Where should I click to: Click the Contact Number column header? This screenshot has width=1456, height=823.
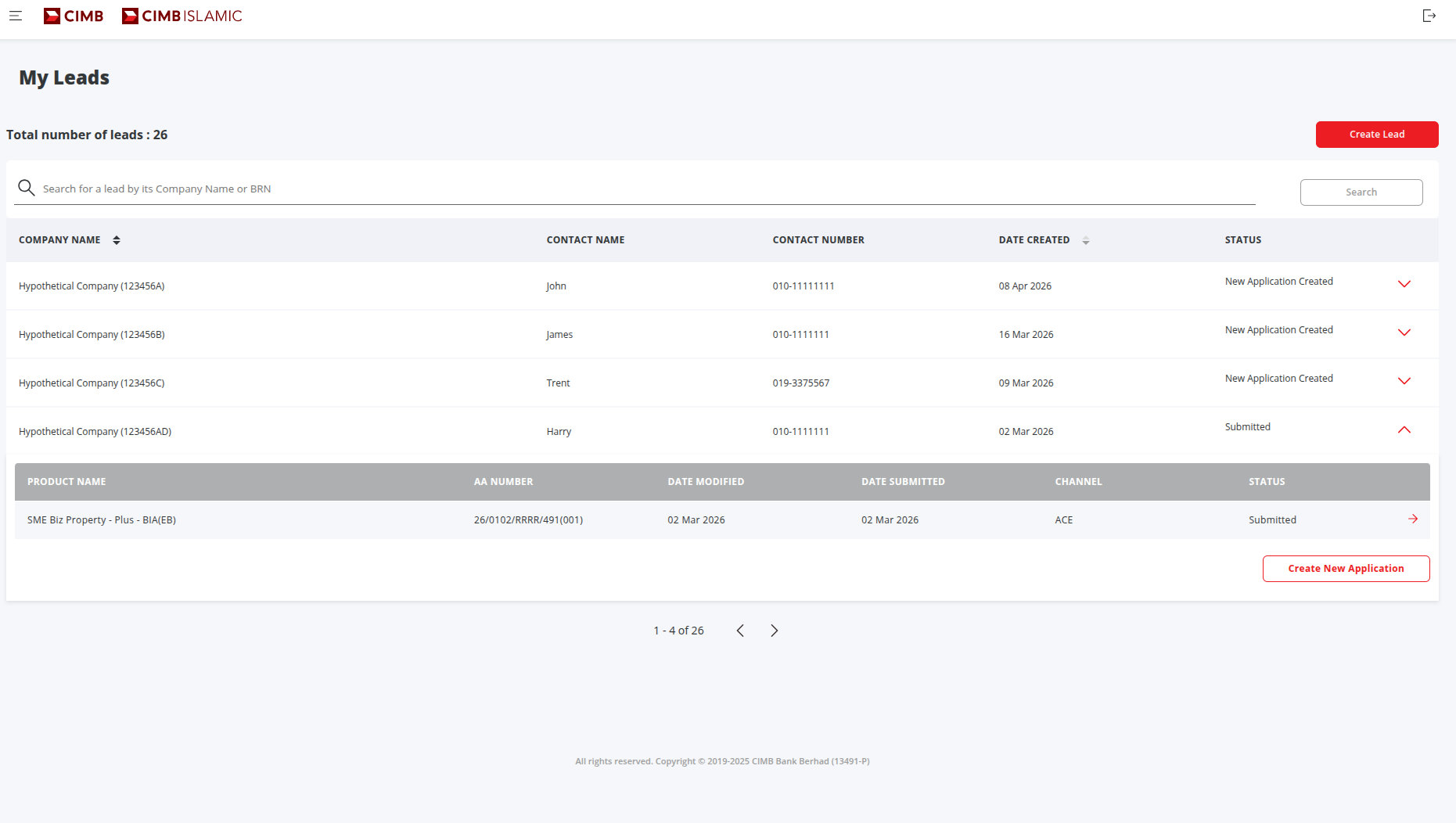pyautogui.click(x=818, y=240)
